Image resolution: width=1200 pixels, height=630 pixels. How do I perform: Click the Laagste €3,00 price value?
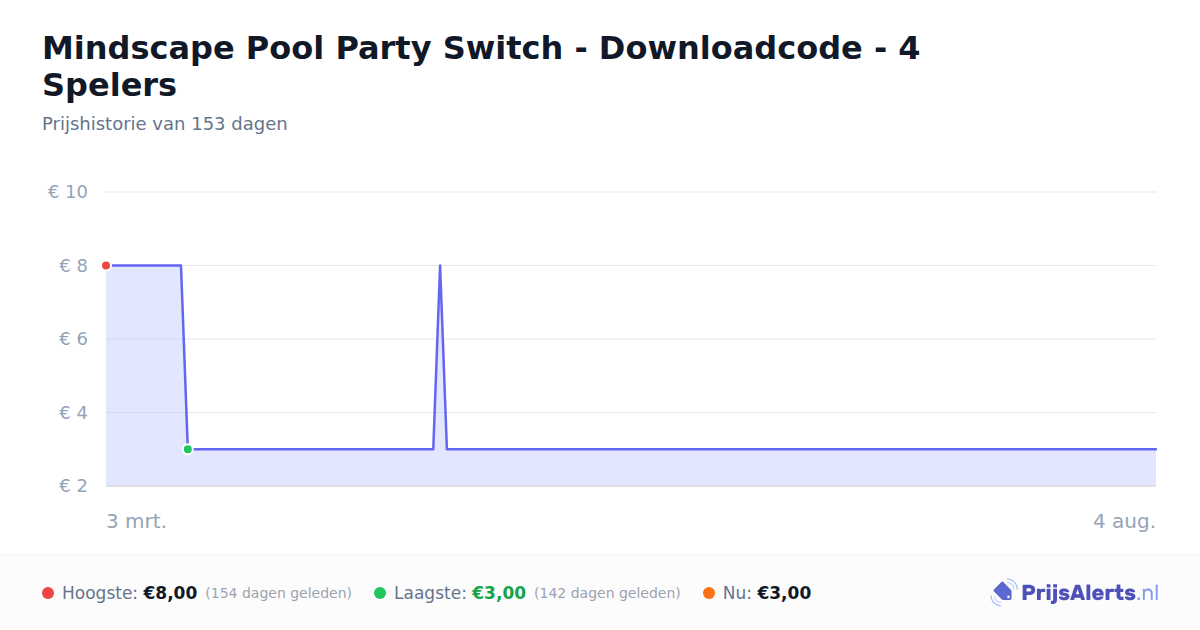[x=499, y=593]
